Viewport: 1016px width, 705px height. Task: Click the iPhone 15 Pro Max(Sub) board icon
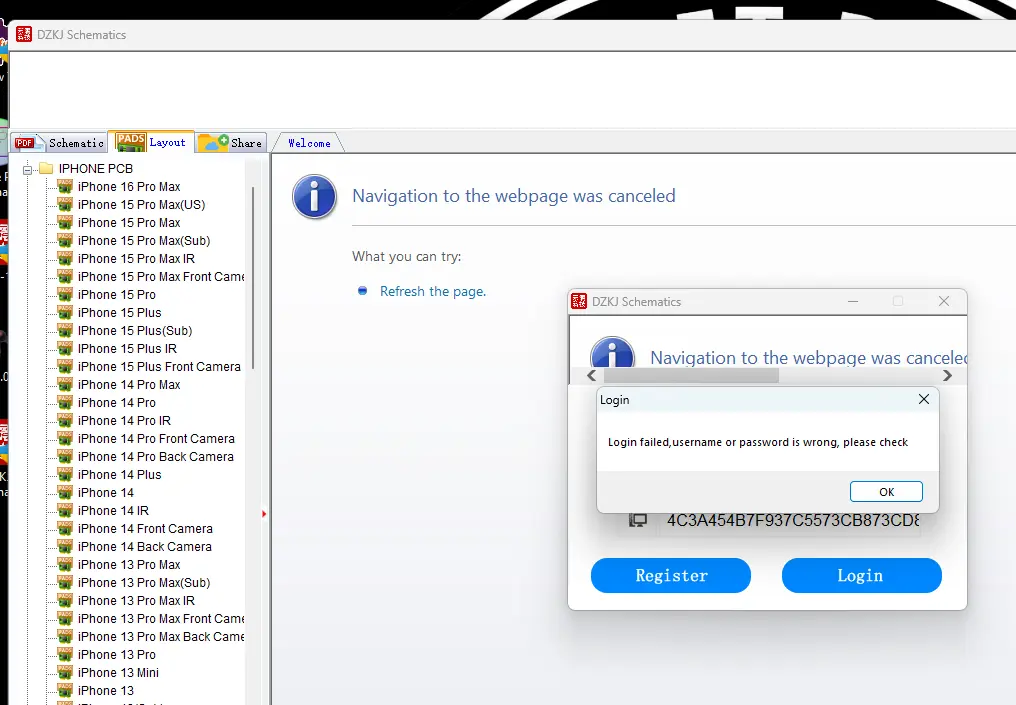[x=65, y=241]
